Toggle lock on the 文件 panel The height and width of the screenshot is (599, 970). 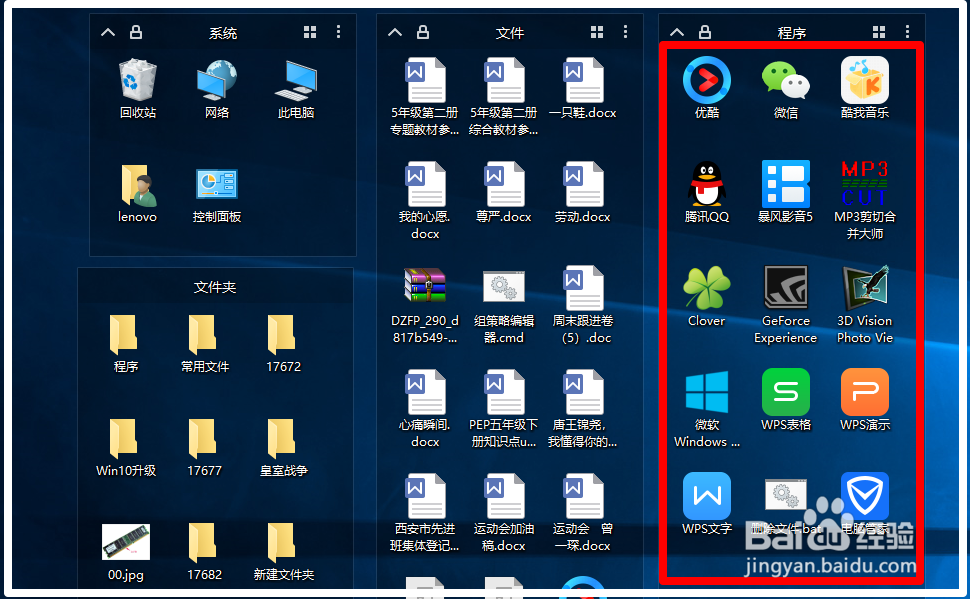click(423, 32)
